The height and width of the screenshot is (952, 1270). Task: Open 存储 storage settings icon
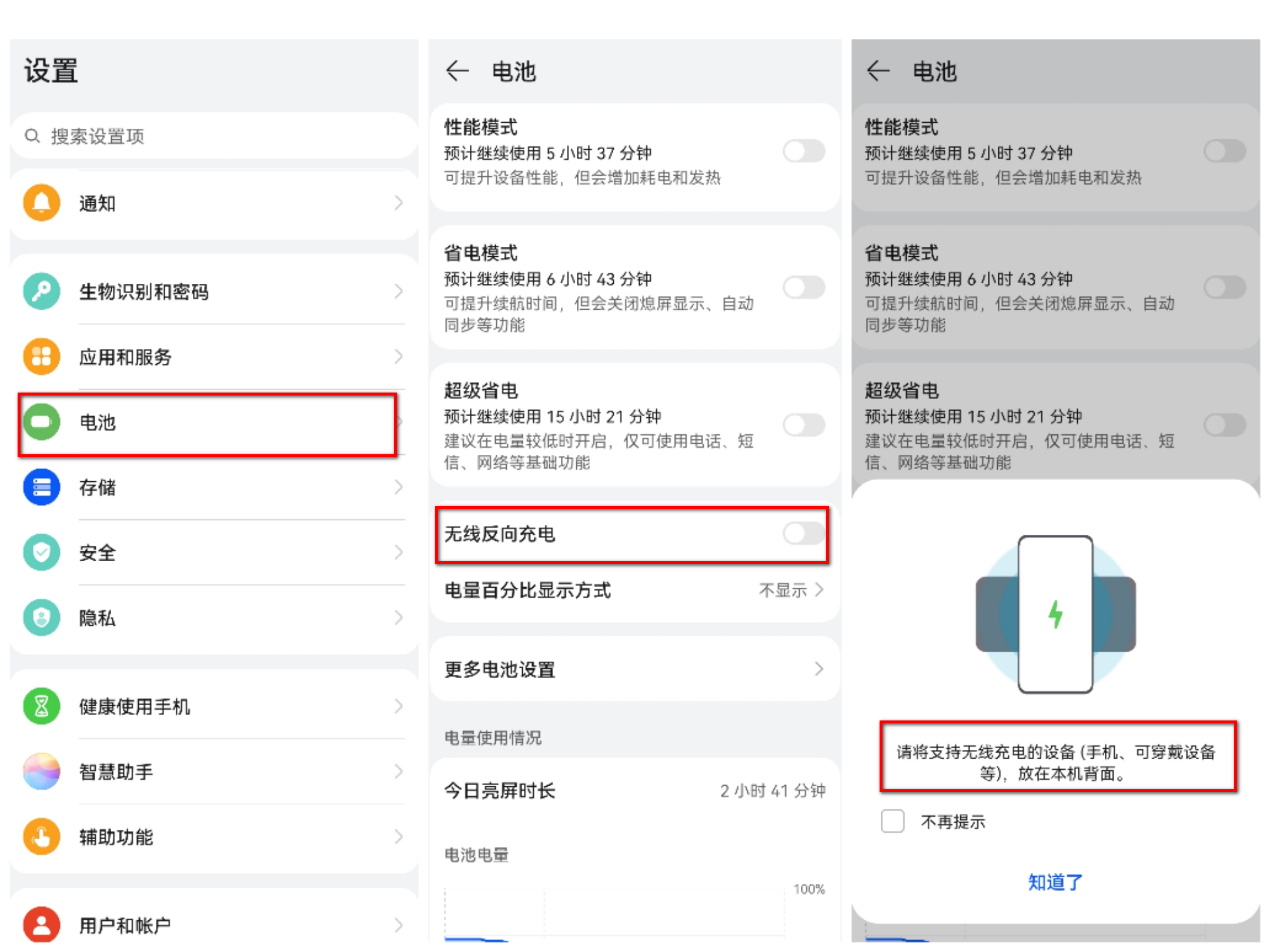point(41,487)
